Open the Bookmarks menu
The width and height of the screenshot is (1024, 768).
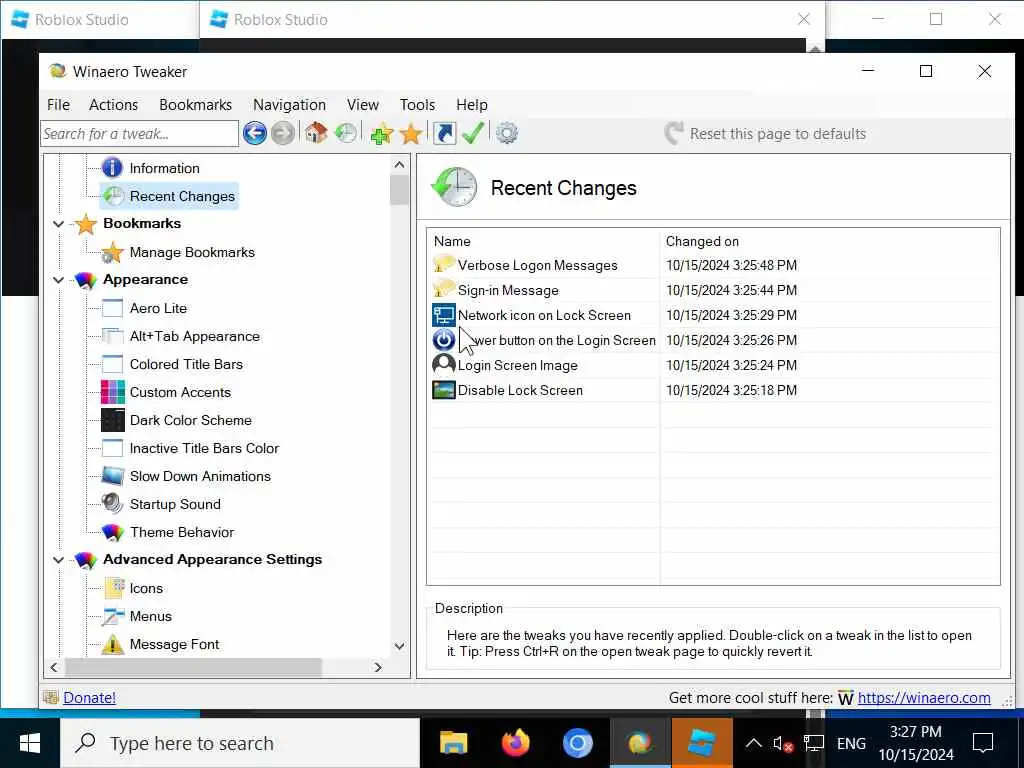[195, 104]
